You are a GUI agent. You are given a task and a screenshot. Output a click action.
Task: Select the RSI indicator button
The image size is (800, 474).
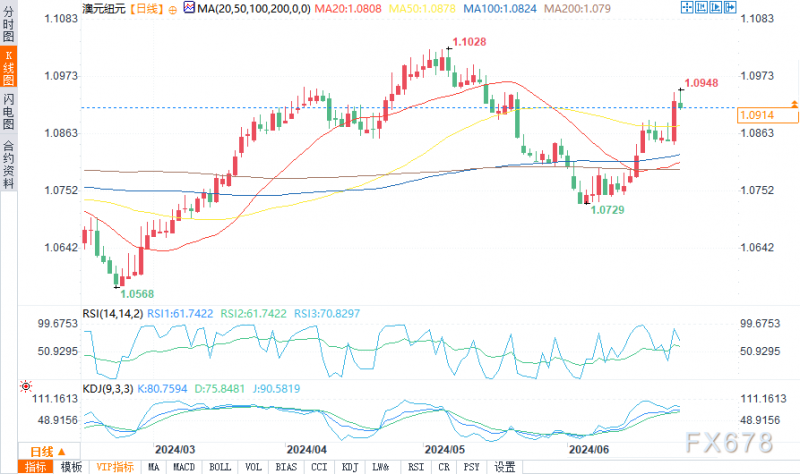coord(416,467)
